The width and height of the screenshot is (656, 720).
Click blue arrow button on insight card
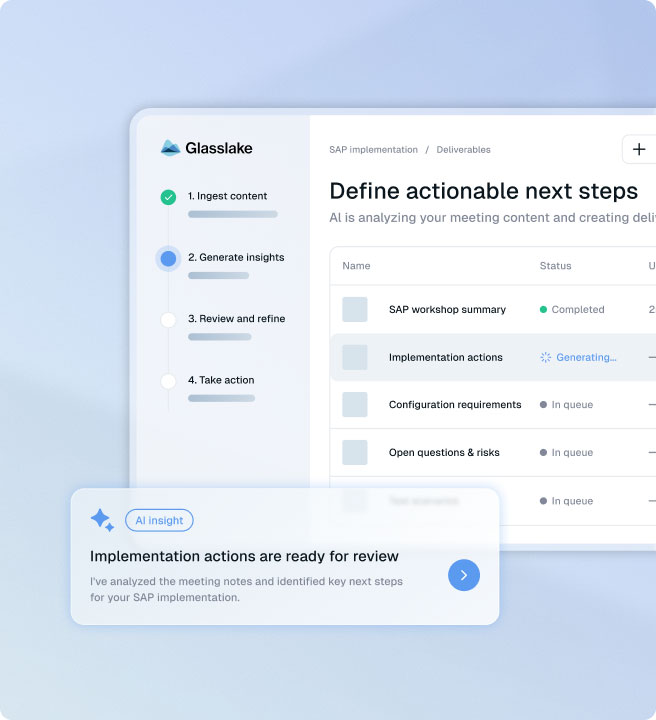(464, 575)
